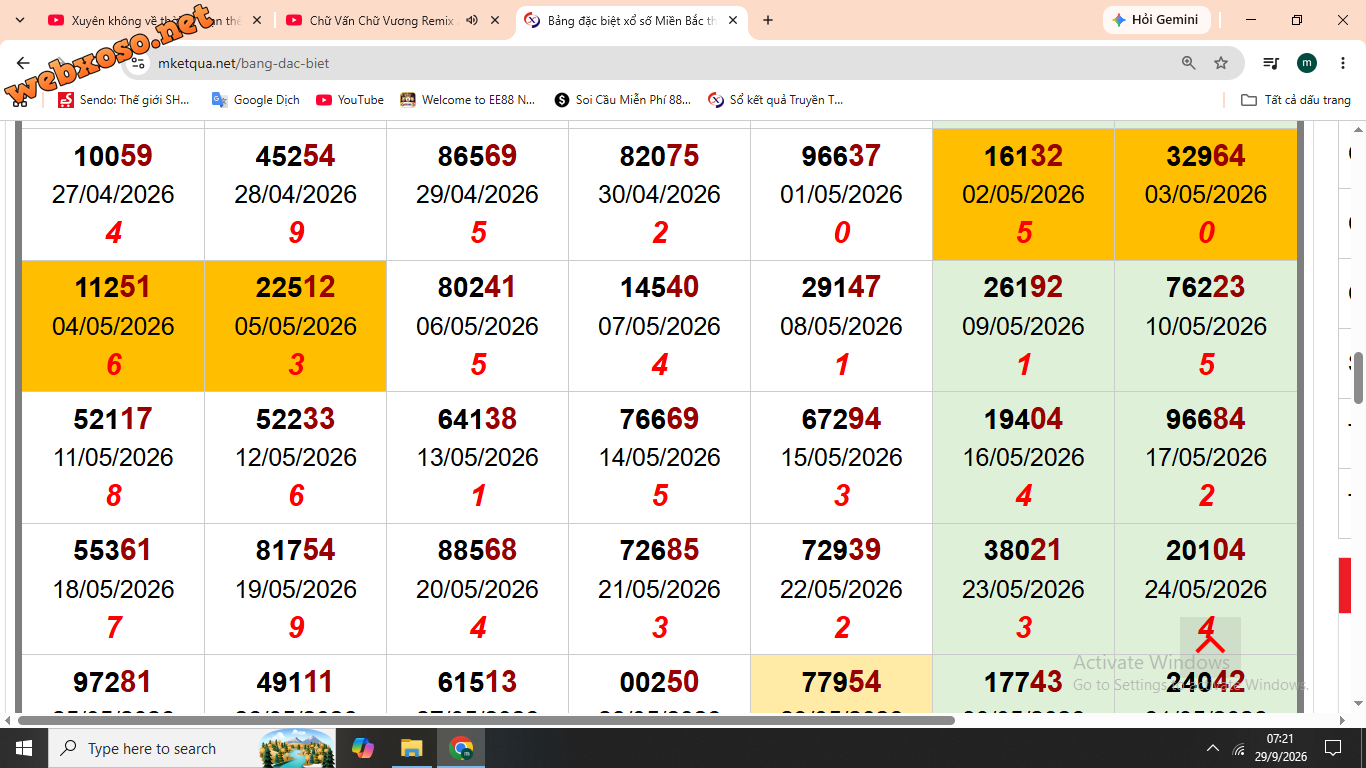
Task: Click the red scroll-to-top arrow button
Action: [x=1210, y=644]
